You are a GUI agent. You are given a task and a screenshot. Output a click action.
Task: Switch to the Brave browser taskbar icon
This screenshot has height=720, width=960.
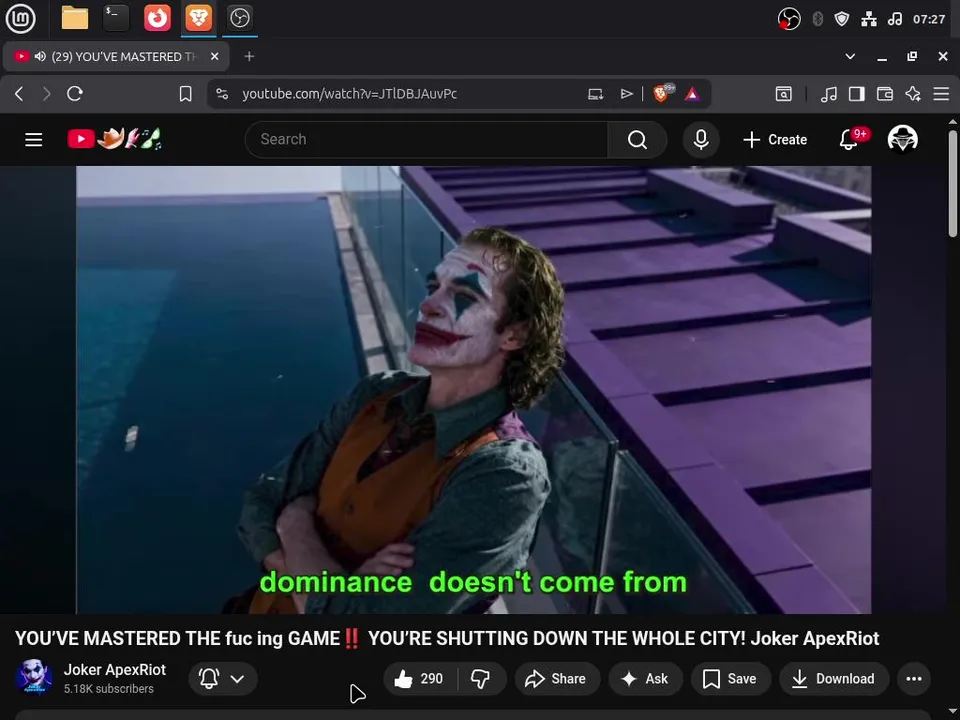(198, 18)
